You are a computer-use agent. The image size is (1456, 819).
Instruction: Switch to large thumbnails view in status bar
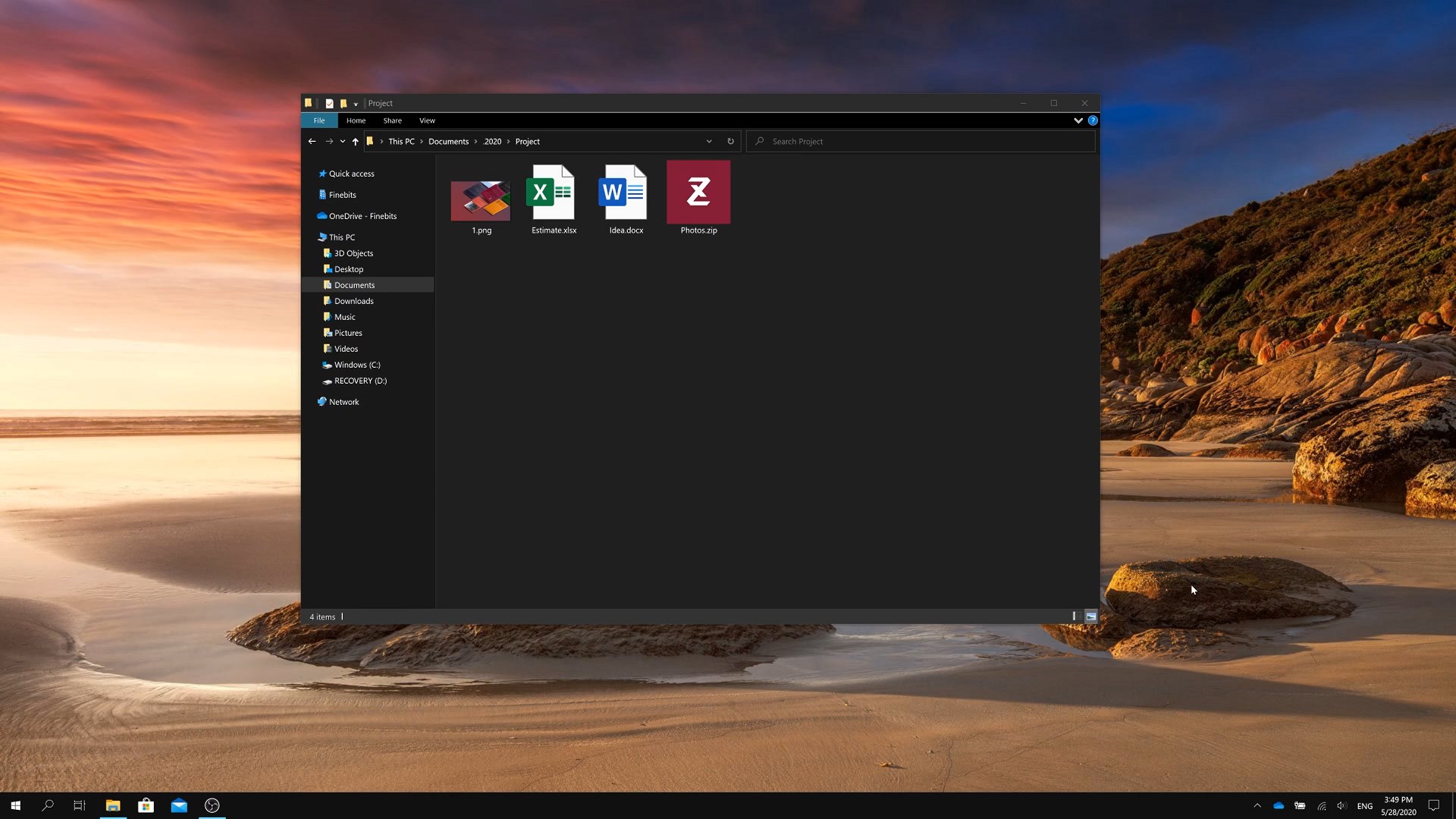pos(1090,617)
